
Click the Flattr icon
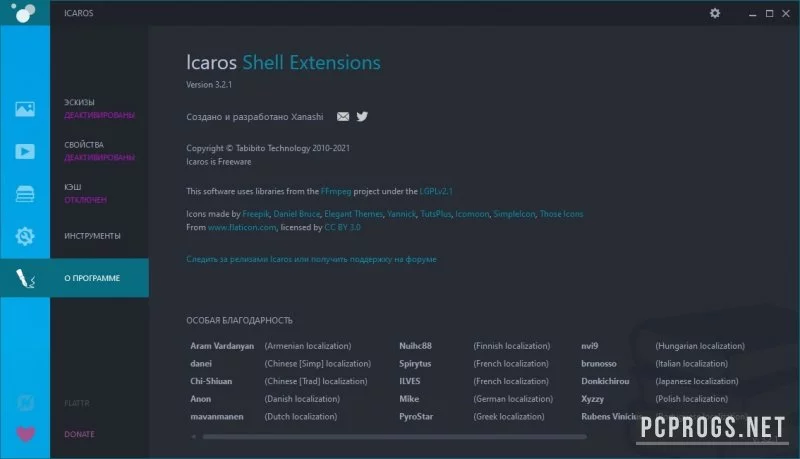[25, 403]
